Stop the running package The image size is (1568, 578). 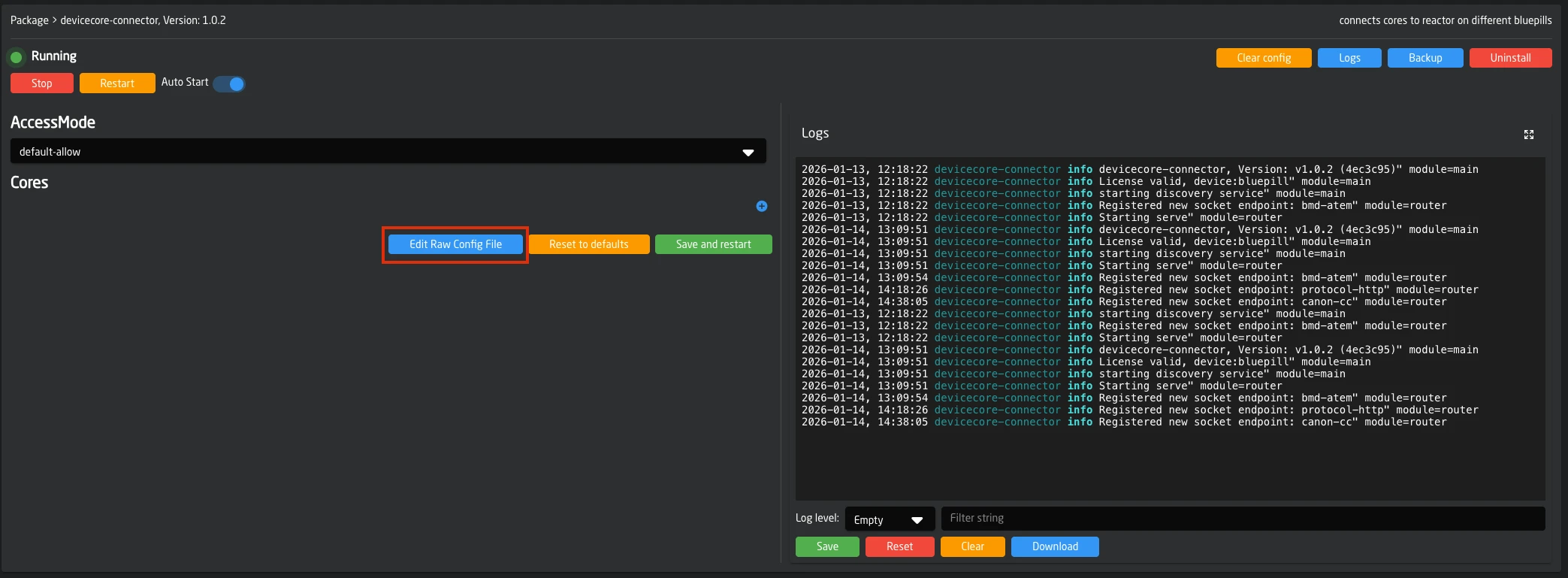(x=42, y=83)
